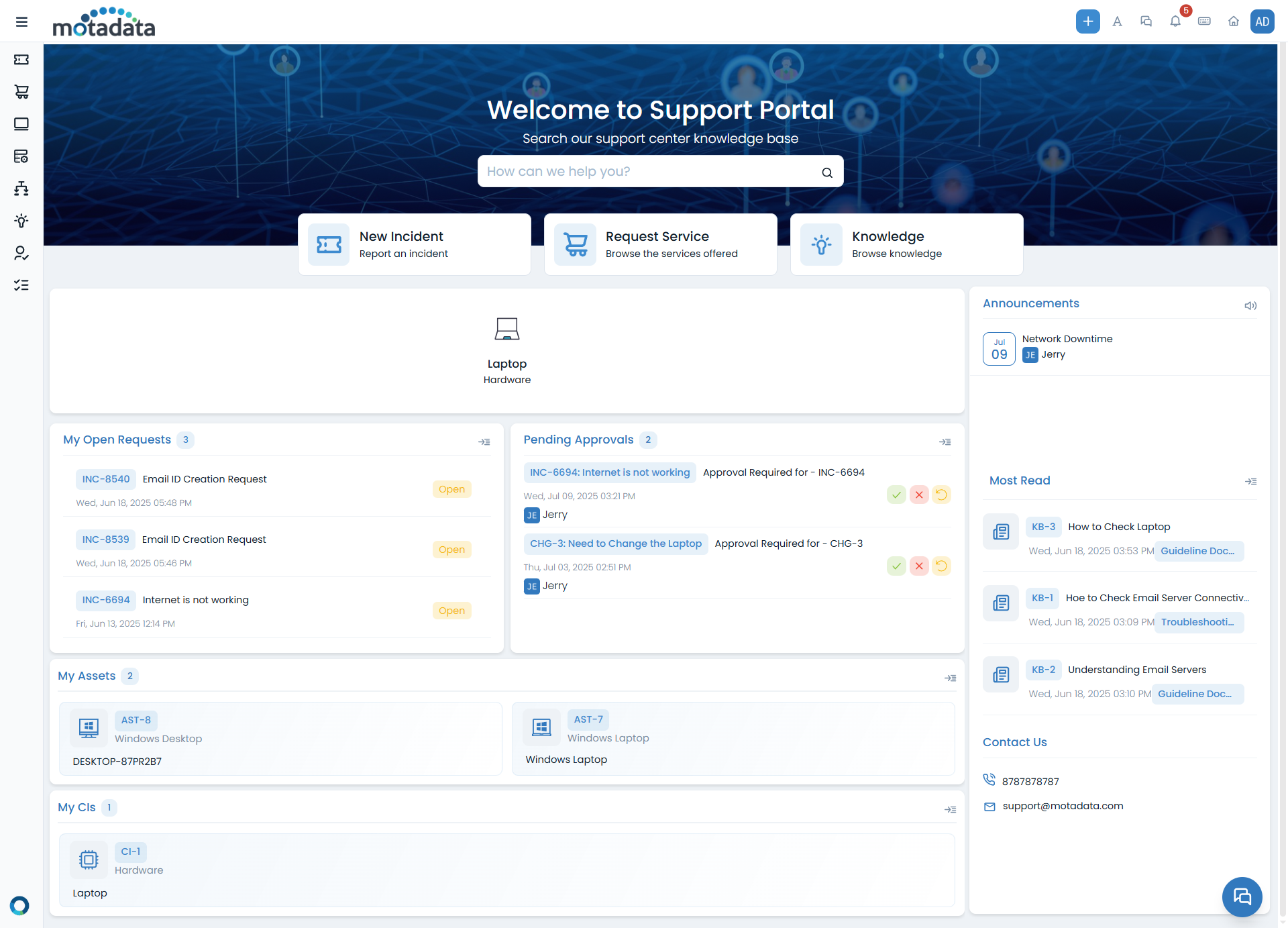
Task: Open the ticket icon in the left sidebar
Action: coord(21,60)
